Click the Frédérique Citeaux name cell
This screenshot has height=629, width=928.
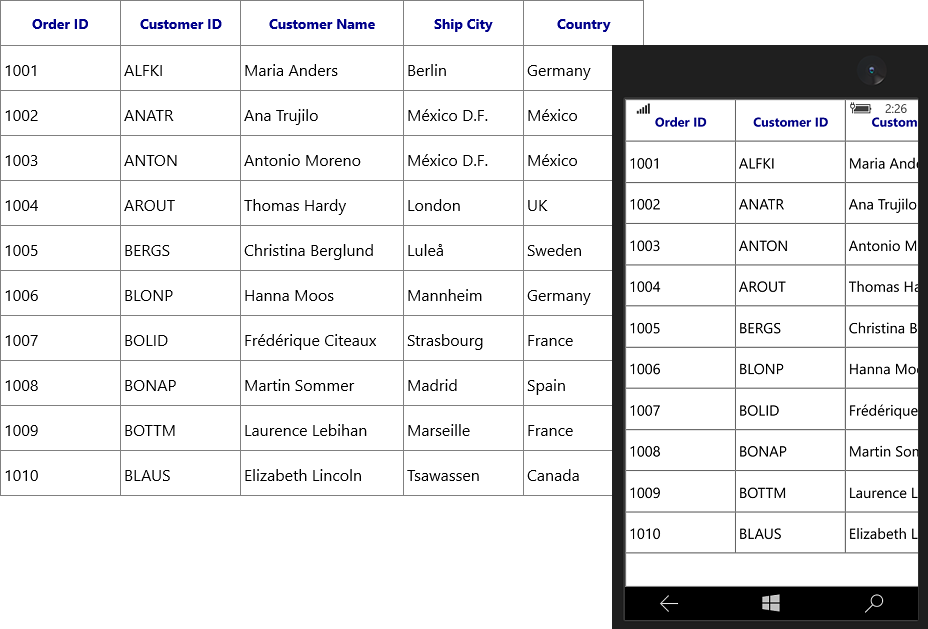[x=322, y=338]
